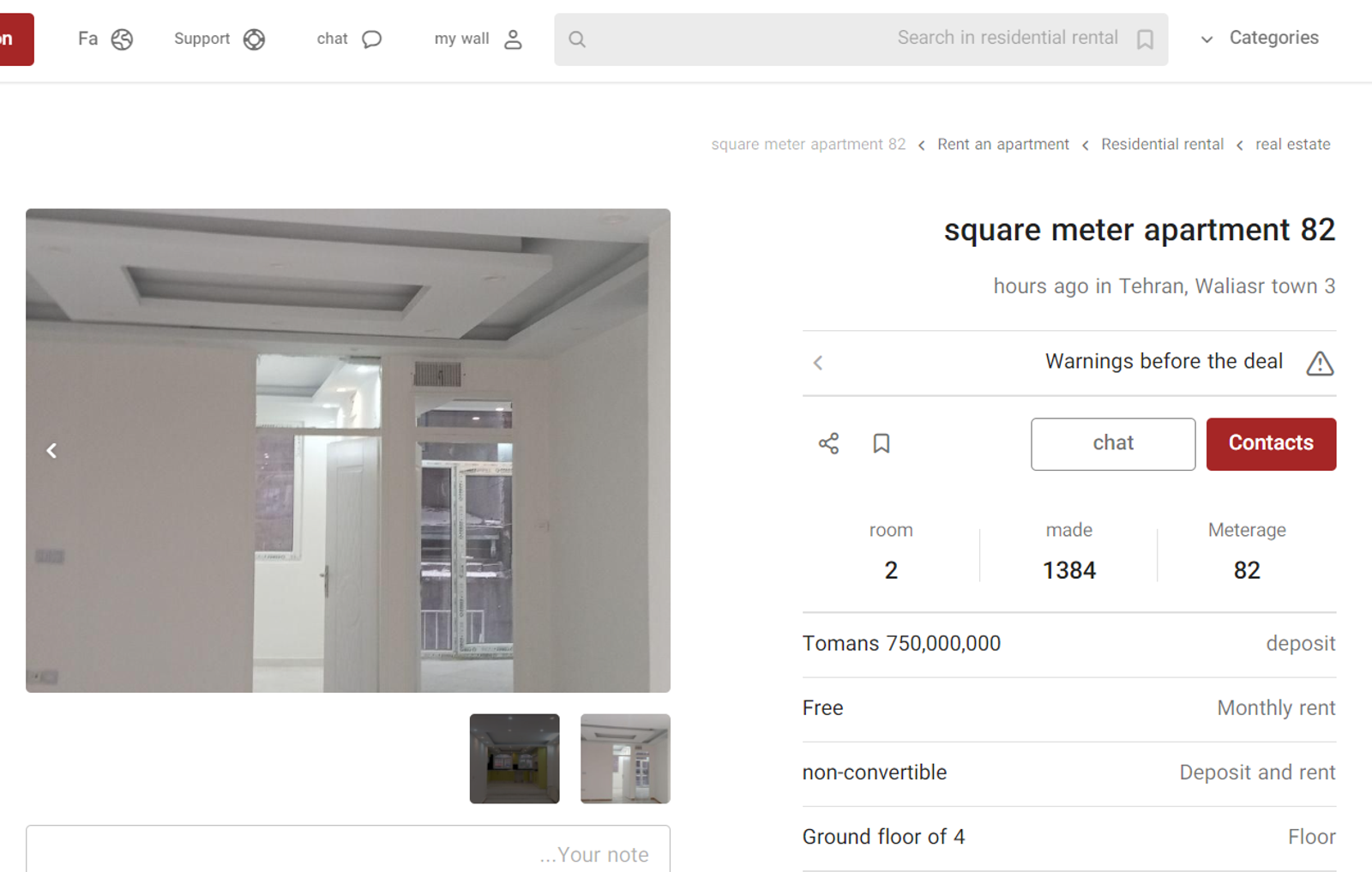The image size is (1372, 872).
Task: Click the my wall profile icon
Action: [x=513, y=39]
